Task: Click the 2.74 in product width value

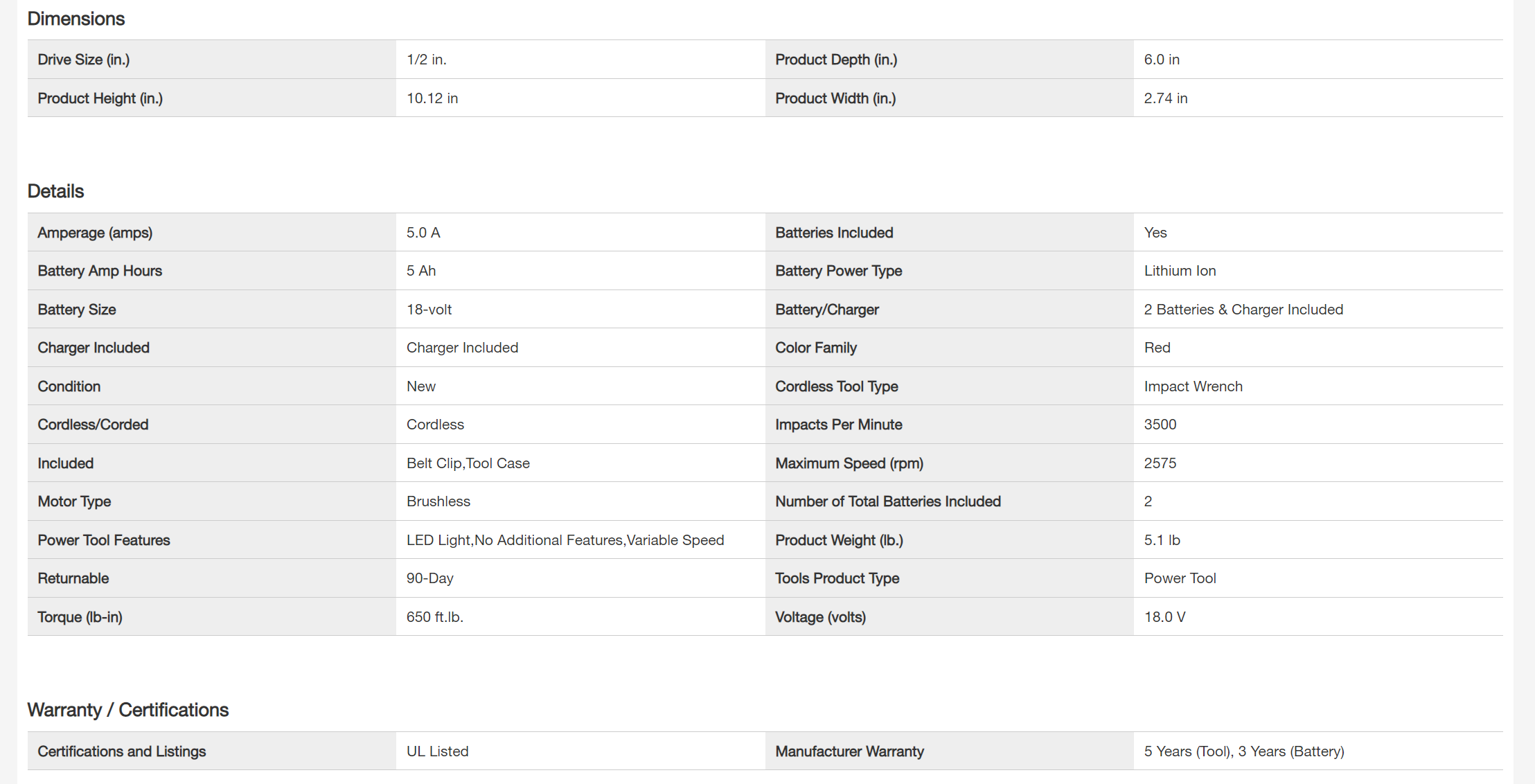Action: [1166, 98]
